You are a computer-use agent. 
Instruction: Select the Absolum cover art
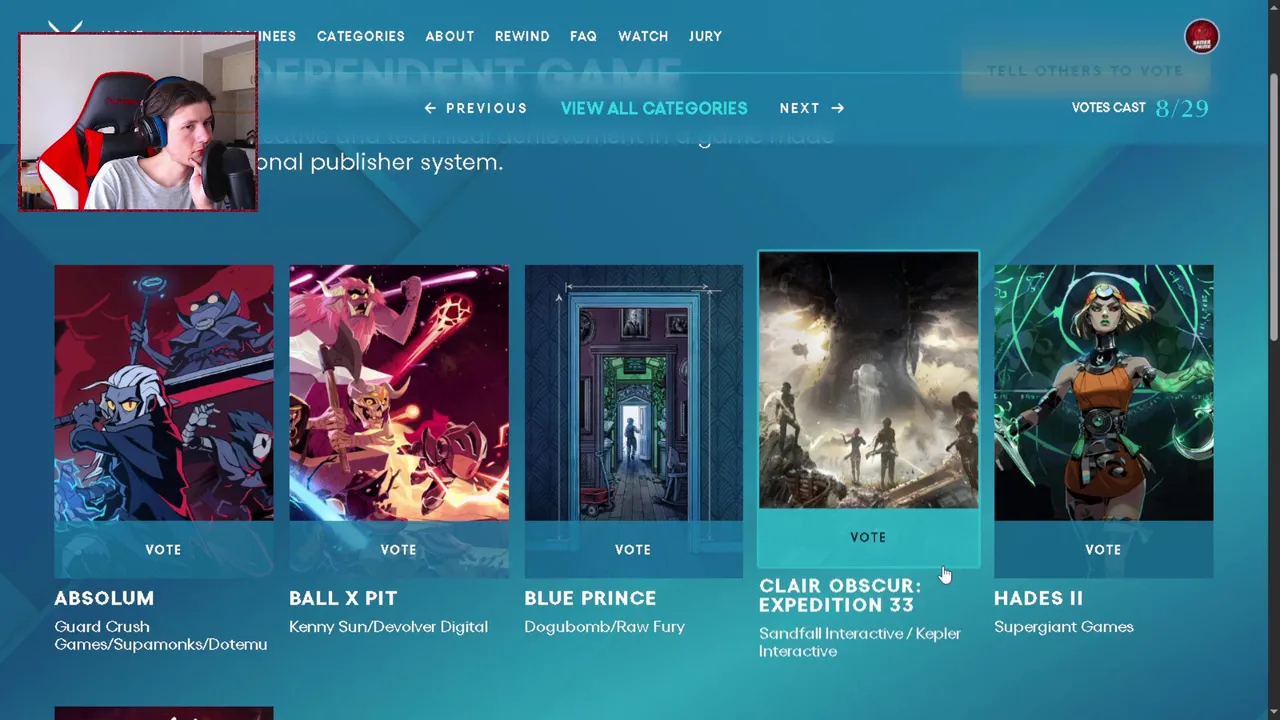click(164, 393)
